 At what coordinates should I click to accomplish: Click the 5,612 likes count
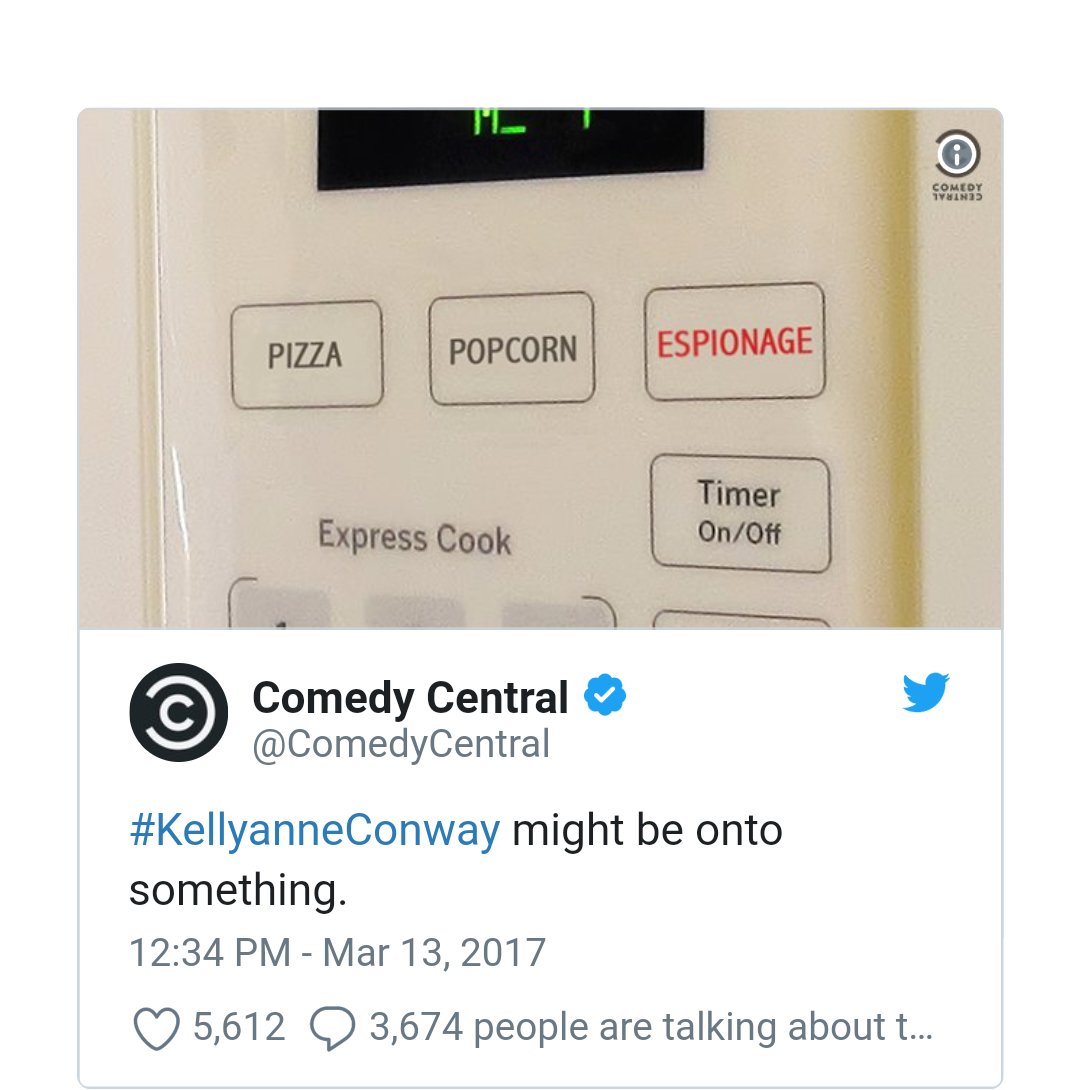point(239,1027)
